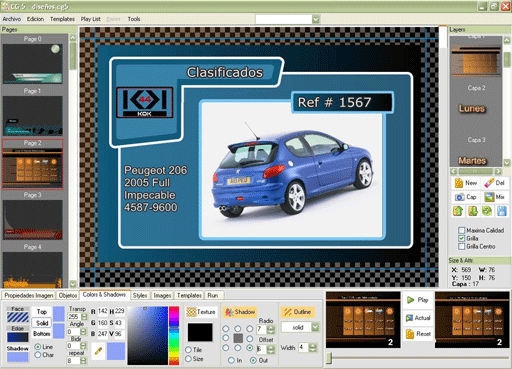Click the New layer icon button

(x=466, y=183)
